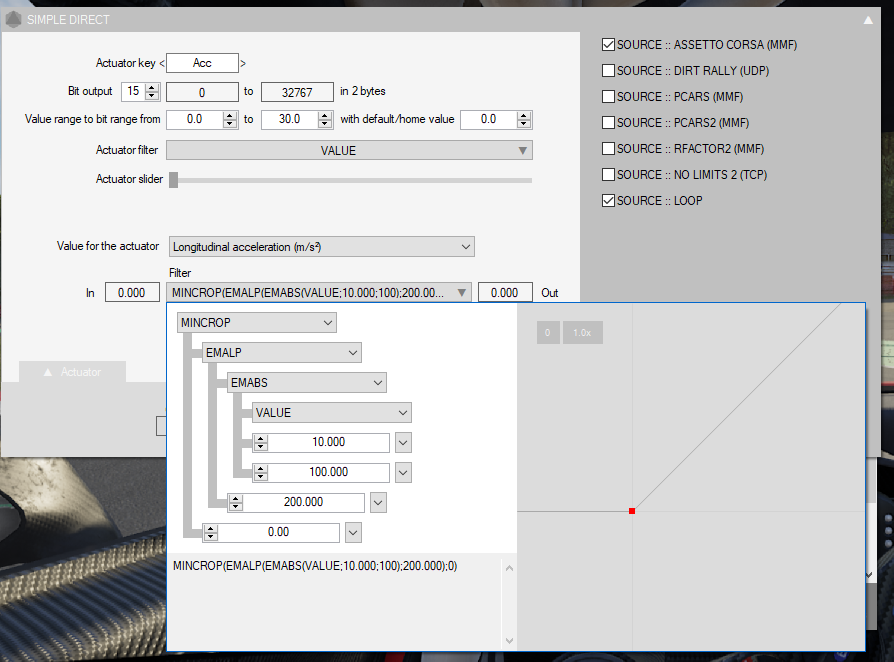The image size is (894, 662).
Task: Click the default/home value 0.0 field
Action: tap(489, 119)
